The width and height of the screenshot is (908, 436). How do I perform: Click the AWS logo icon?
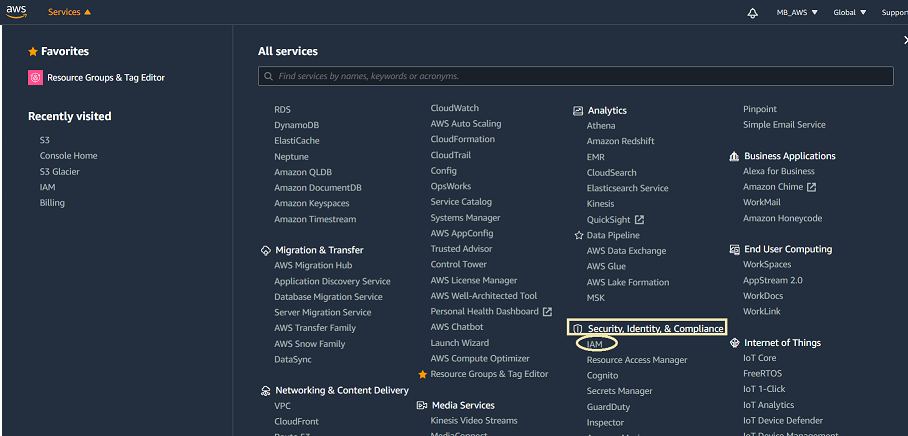17,13
